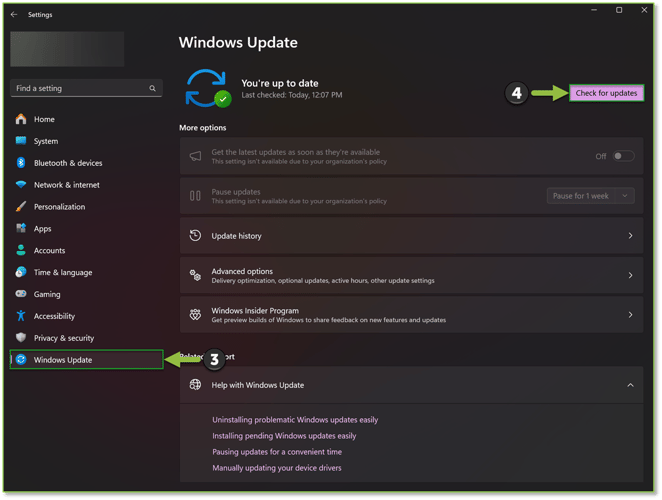The height and width of the screenshot is (500, 662).
Task: Click the Gaming controller icon
Action: click(x=21, y=294)
